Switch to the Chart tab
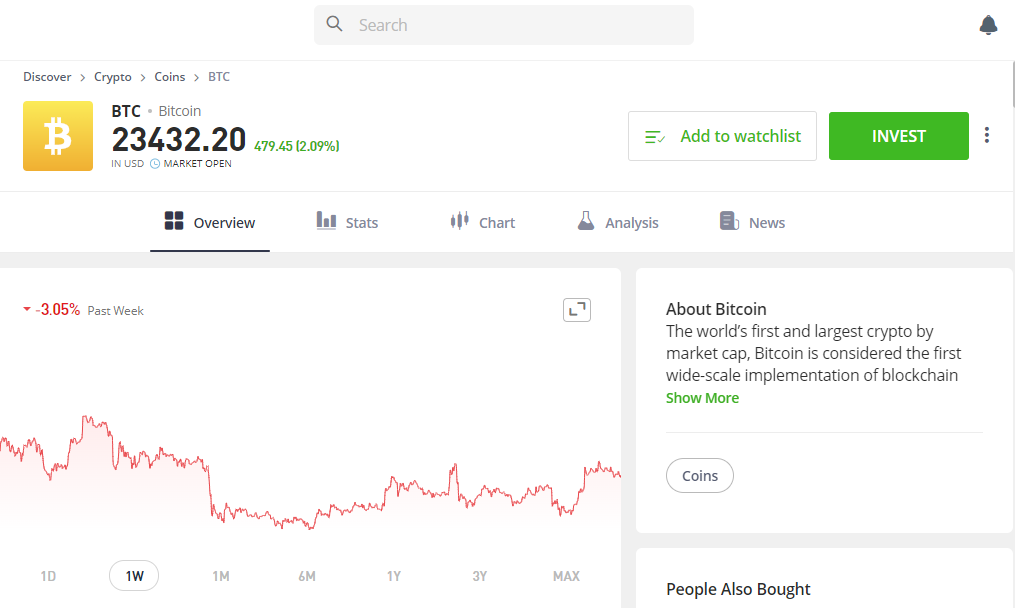1015x608 pixels. click(x=483, y=222)
